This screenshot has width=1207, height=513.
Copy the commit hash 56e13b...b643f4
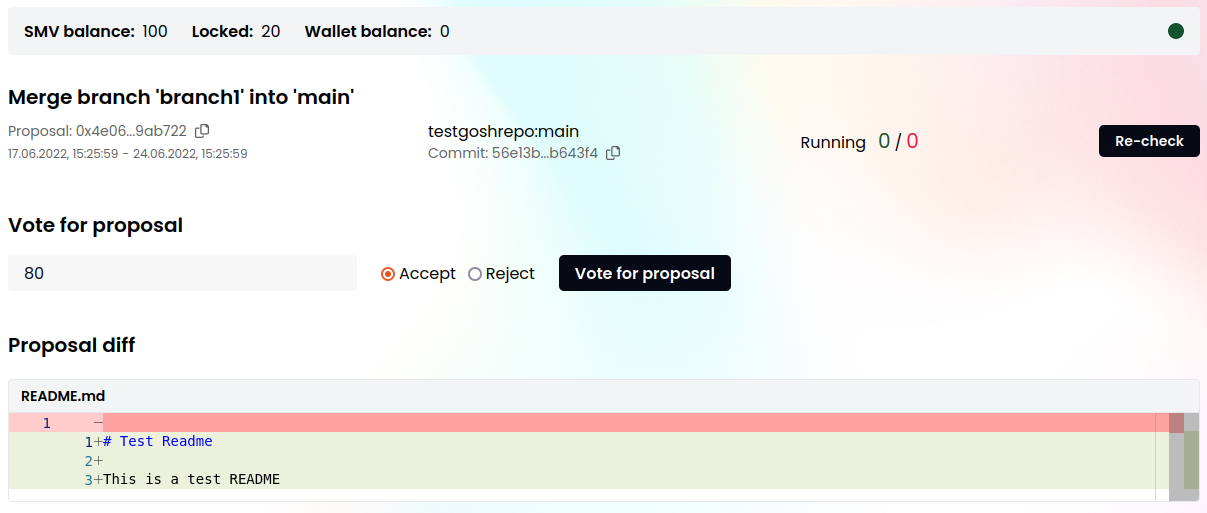[x=613, y=153]
